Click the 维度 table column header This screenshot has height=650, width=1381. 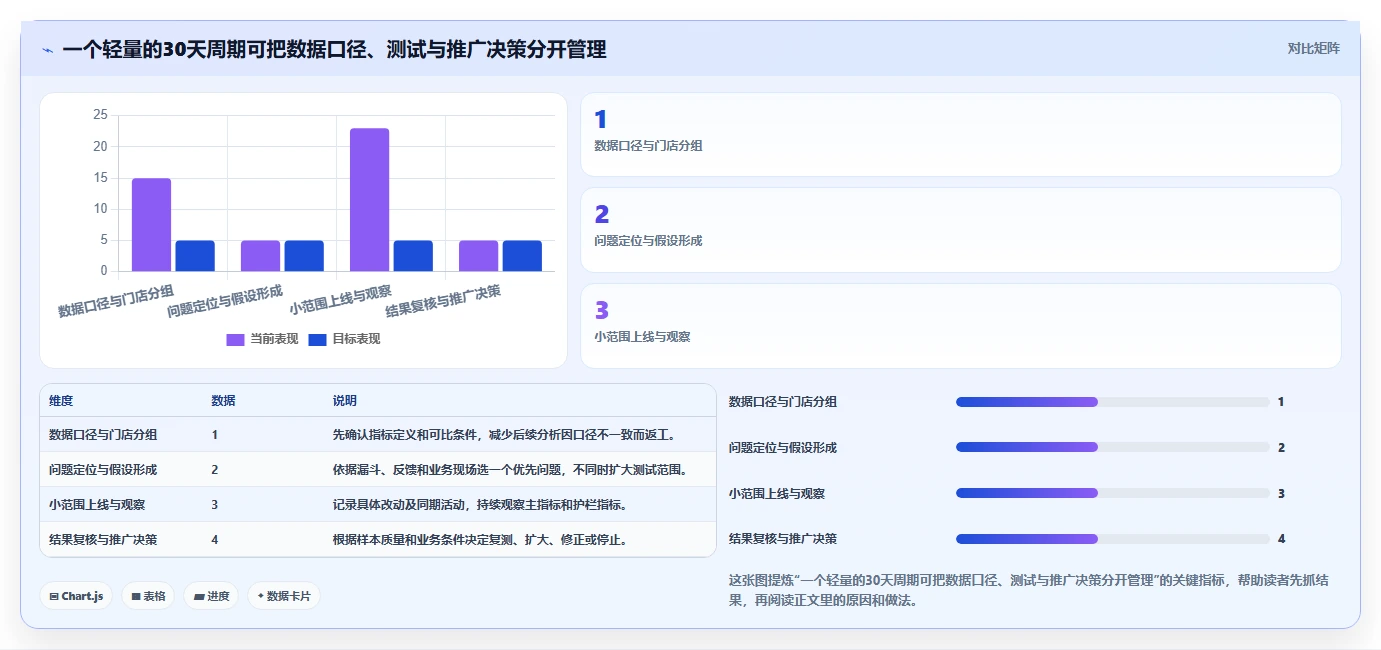coord(61,401)
